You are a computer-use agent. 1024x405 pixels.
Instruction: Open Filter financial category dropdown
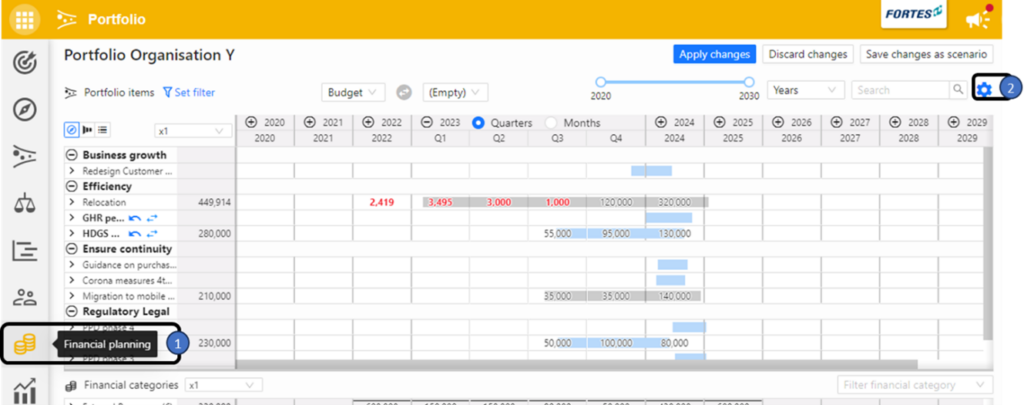pos(915,385)
